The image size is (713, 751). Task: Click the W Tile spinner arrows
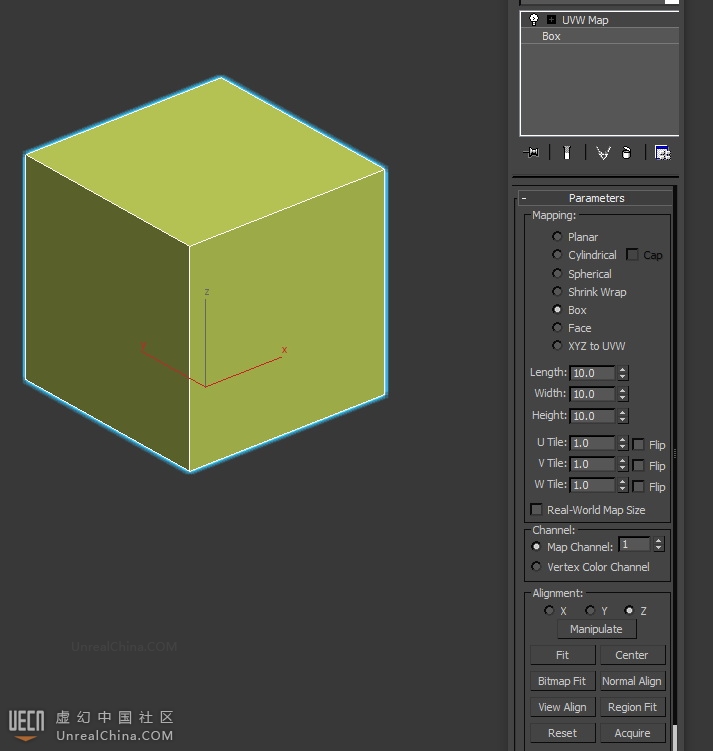tap(622, 485)
